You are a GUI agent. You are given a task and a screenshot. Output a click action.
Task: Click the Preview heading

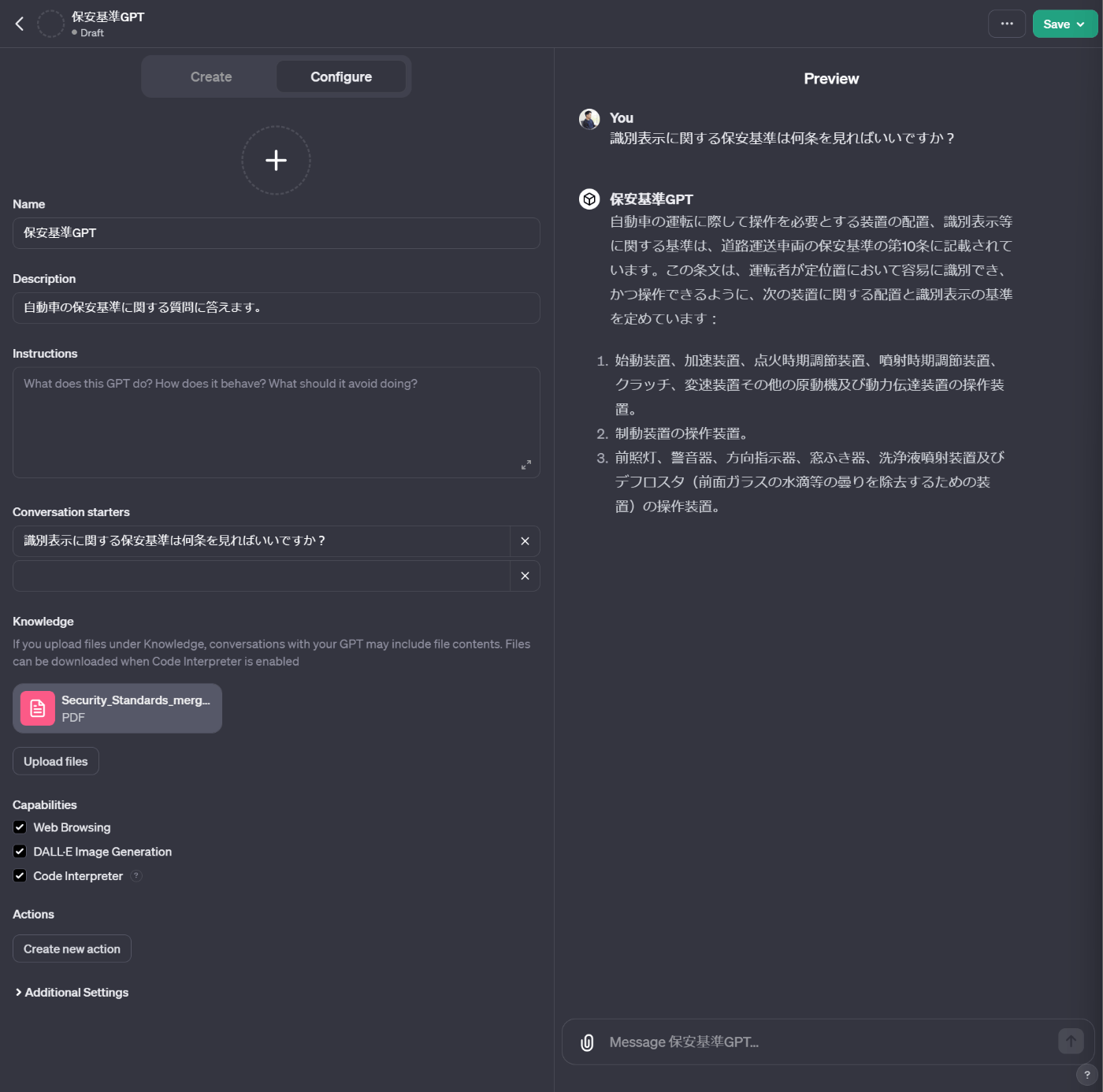coord(831,79)
